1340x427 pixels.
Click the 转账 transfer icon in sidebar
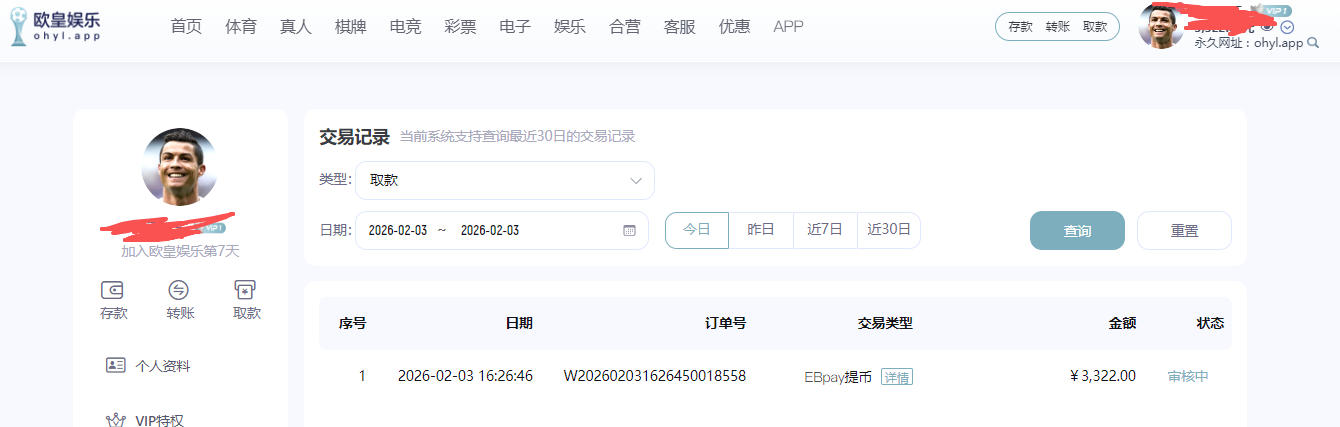[179, 290]
